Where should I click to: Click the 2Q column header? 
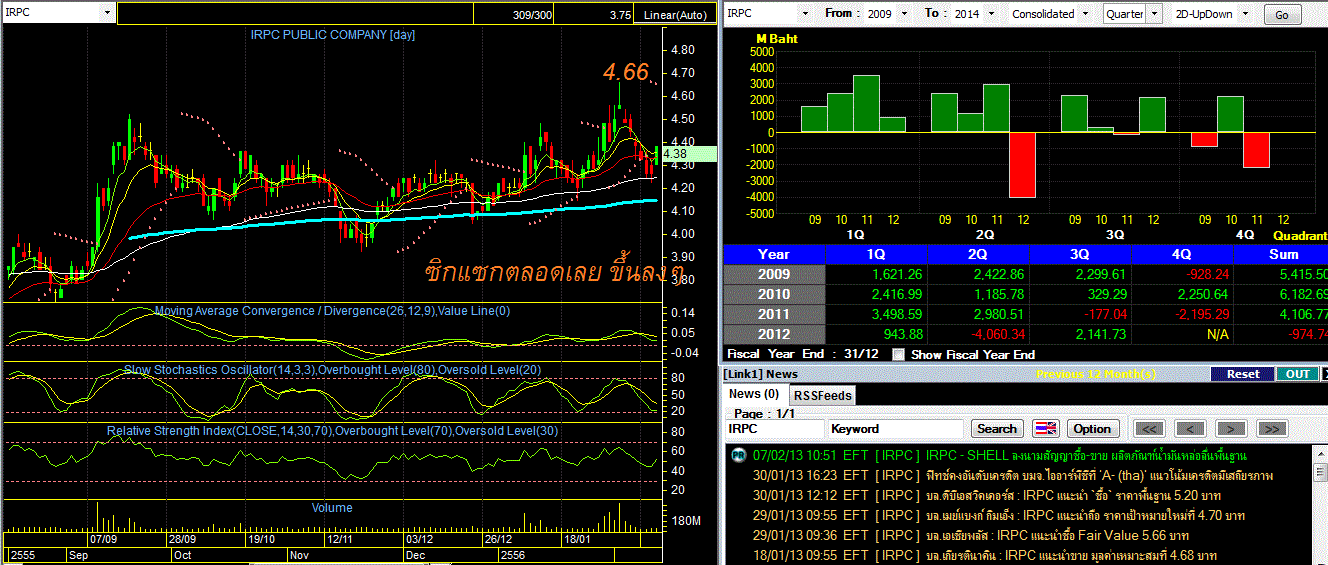pos(979,254)
